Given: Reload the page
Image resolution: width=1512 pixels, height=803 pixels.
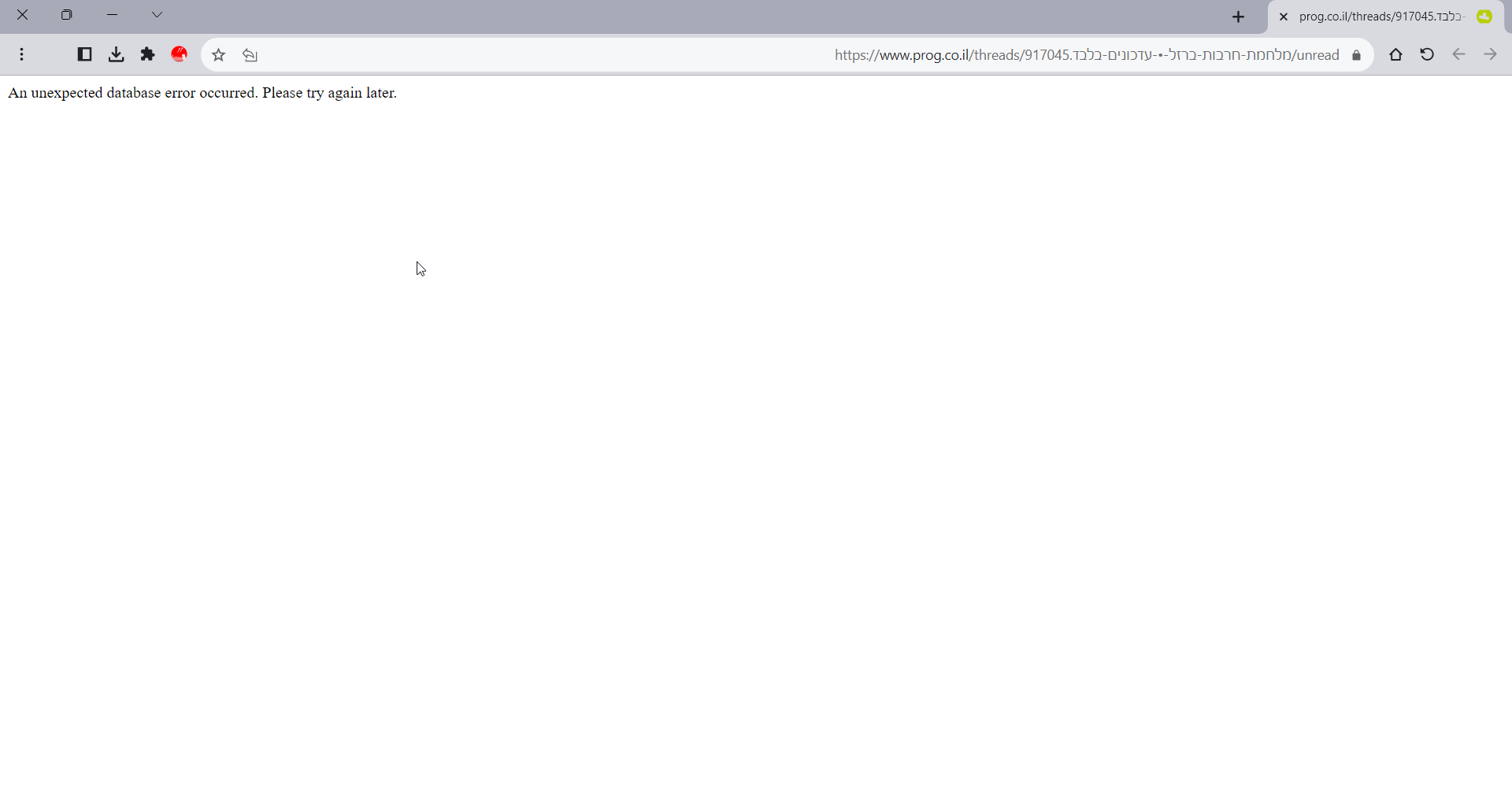Looking at the screenshot, I should [1427, 54].
